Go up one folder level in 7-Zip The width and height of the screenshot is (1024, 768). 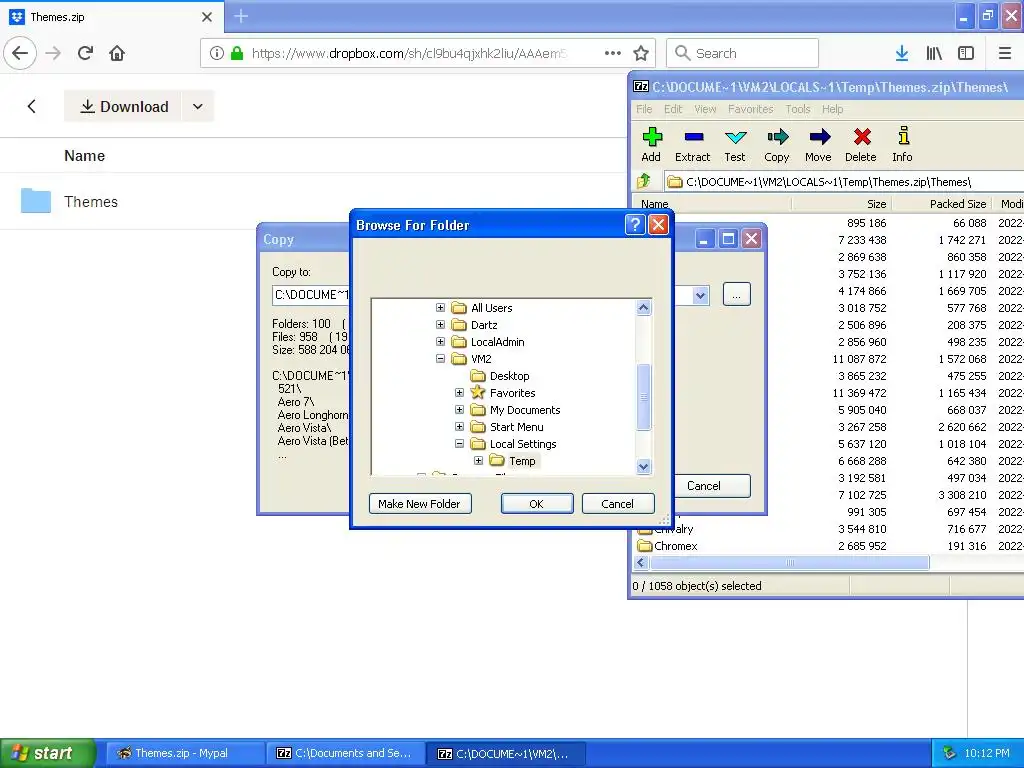coord(645,181)
